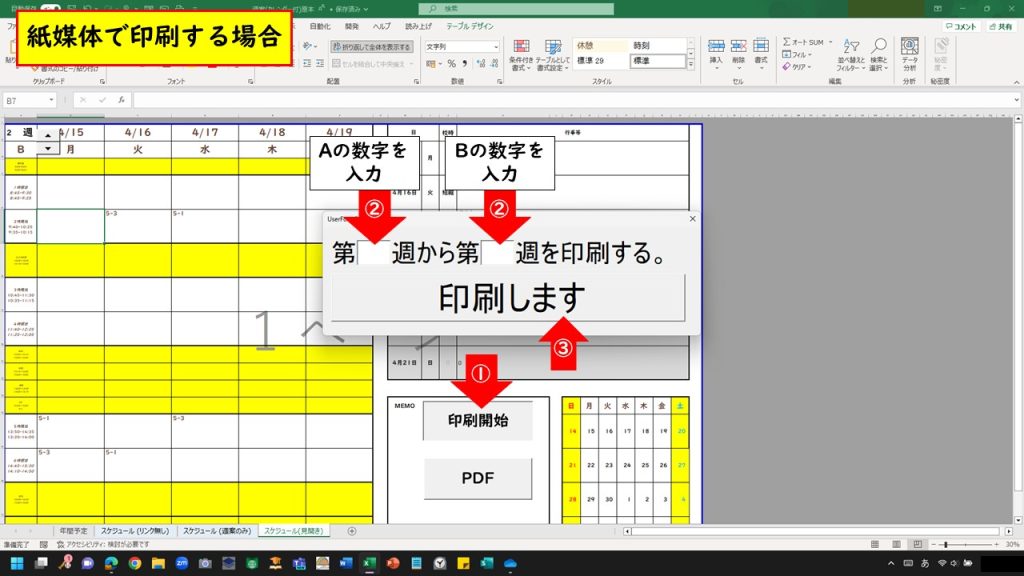Expand the number format dropdown
The height and width of the screenshot is (576, 1024).
coord(495,46)
